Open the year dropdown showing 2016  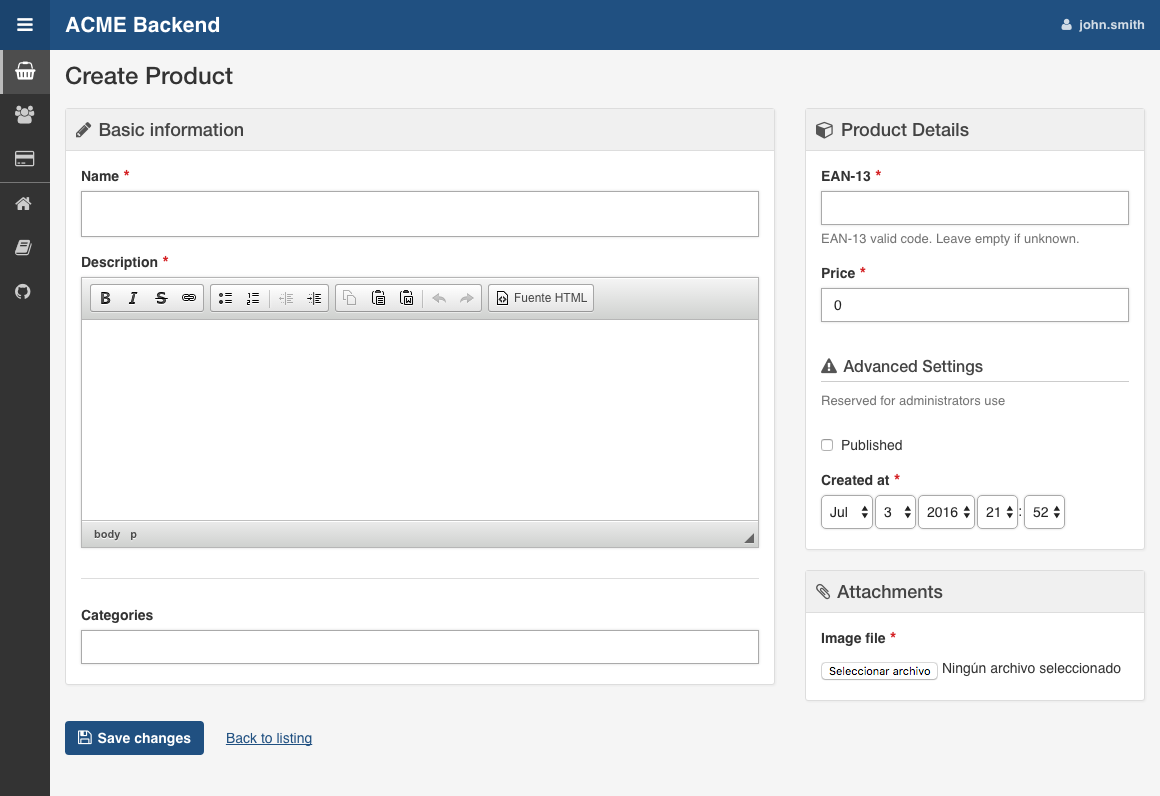(946, 512)
